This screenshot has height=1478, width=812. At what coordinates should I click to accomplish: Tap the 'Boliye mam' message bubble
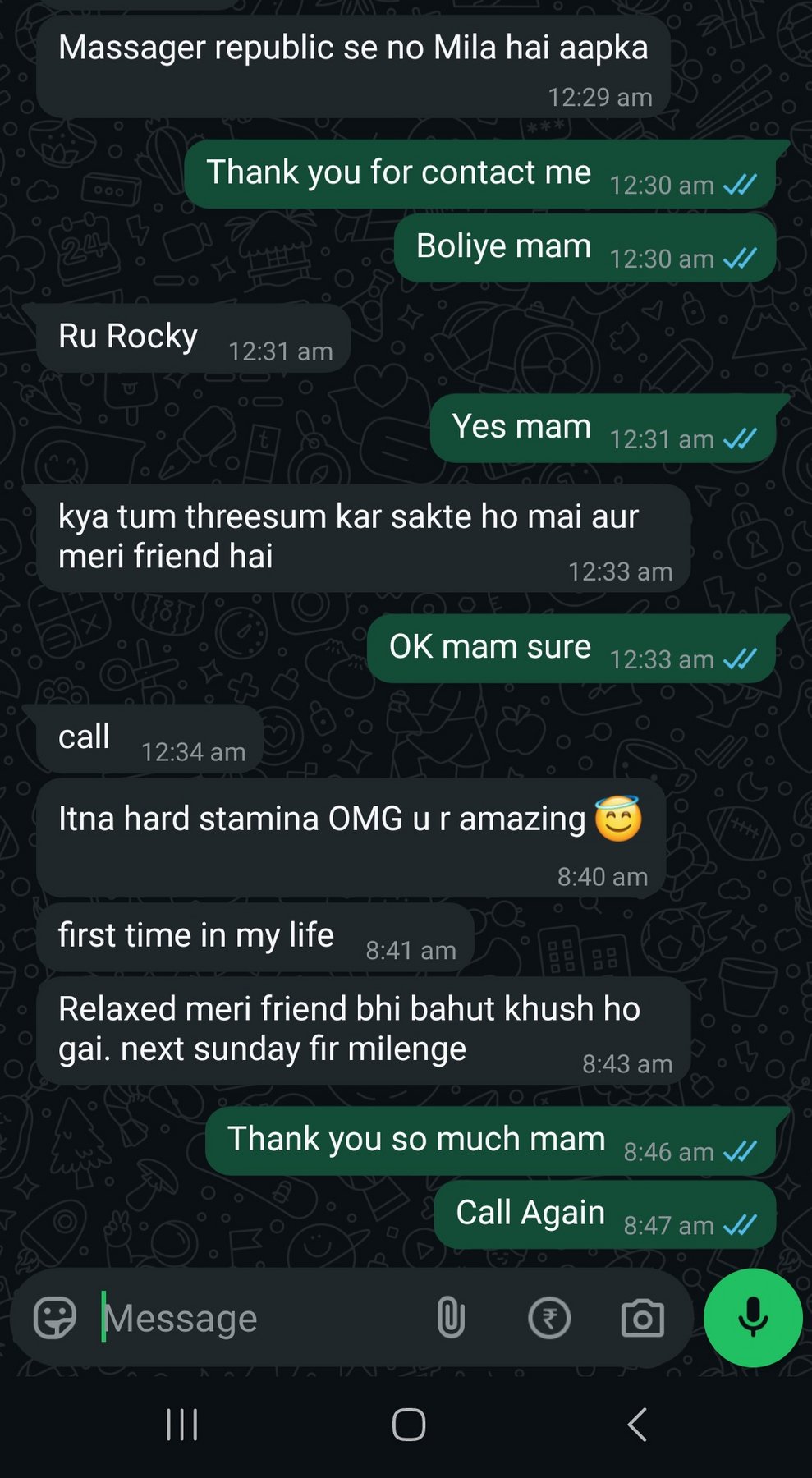pyautogui.click(x=585, y=248)
